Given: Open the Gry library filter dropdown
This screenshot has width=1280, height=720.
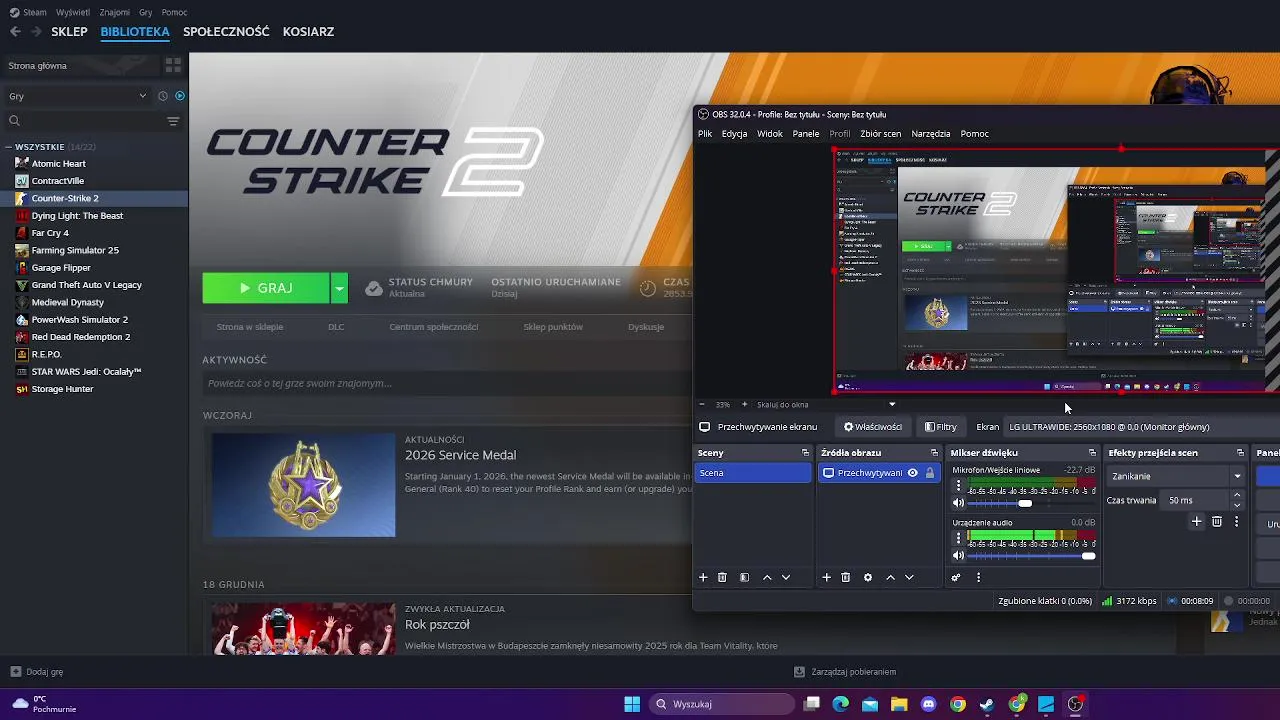Looking at the screenshot, I should pos(77,96).
